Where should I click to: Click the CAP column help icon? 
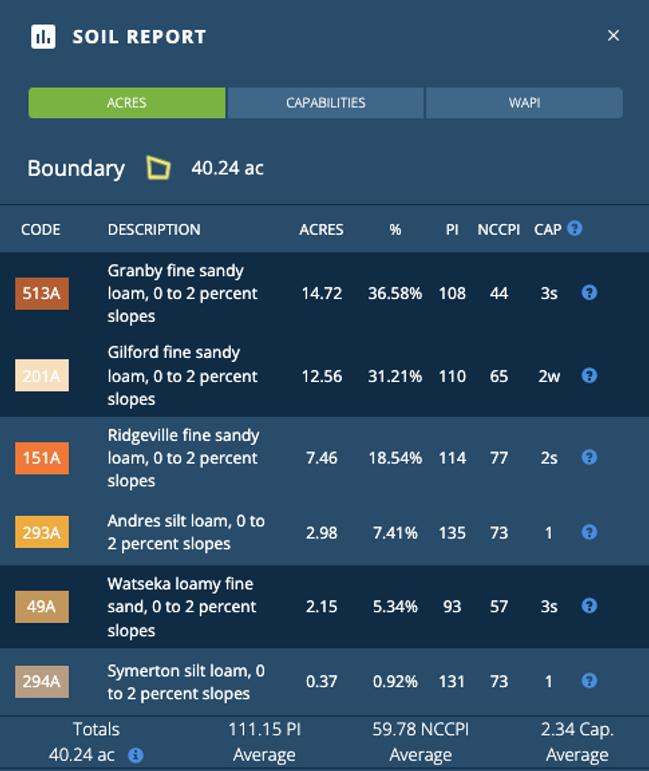(x=574, y=229)
